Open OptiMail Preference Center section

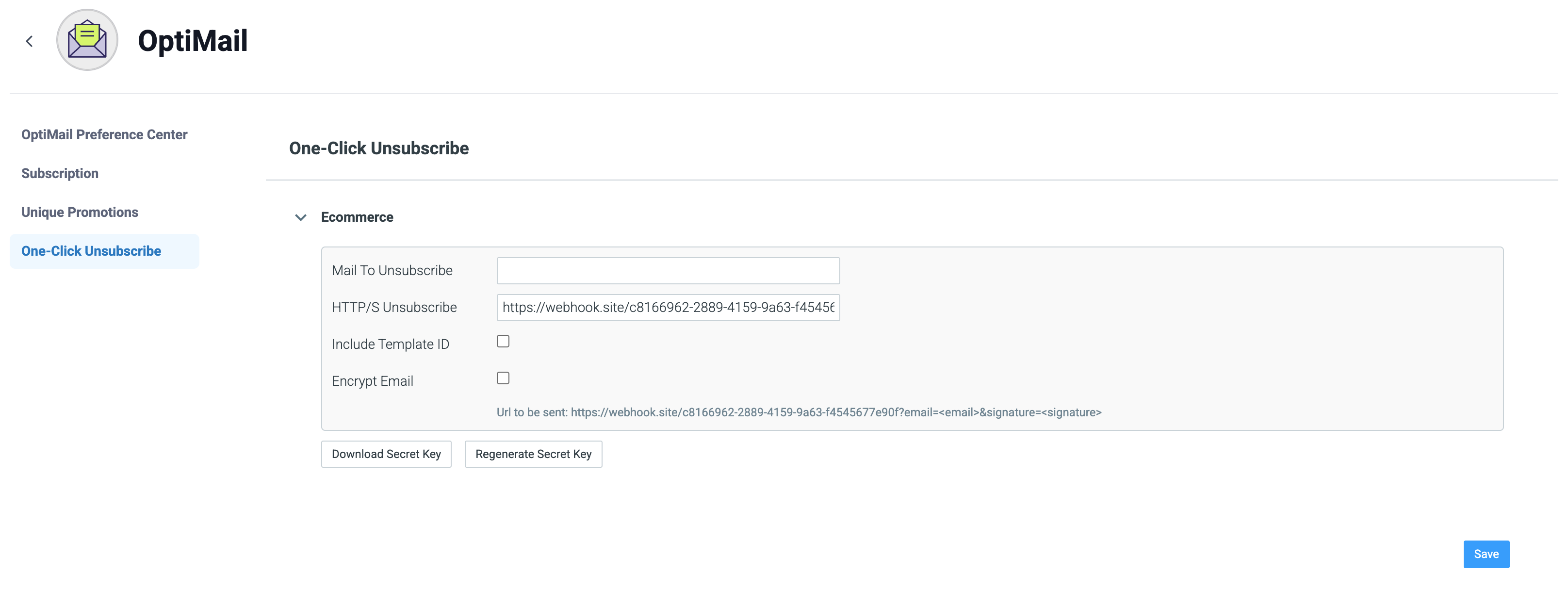tap(104, 134)
